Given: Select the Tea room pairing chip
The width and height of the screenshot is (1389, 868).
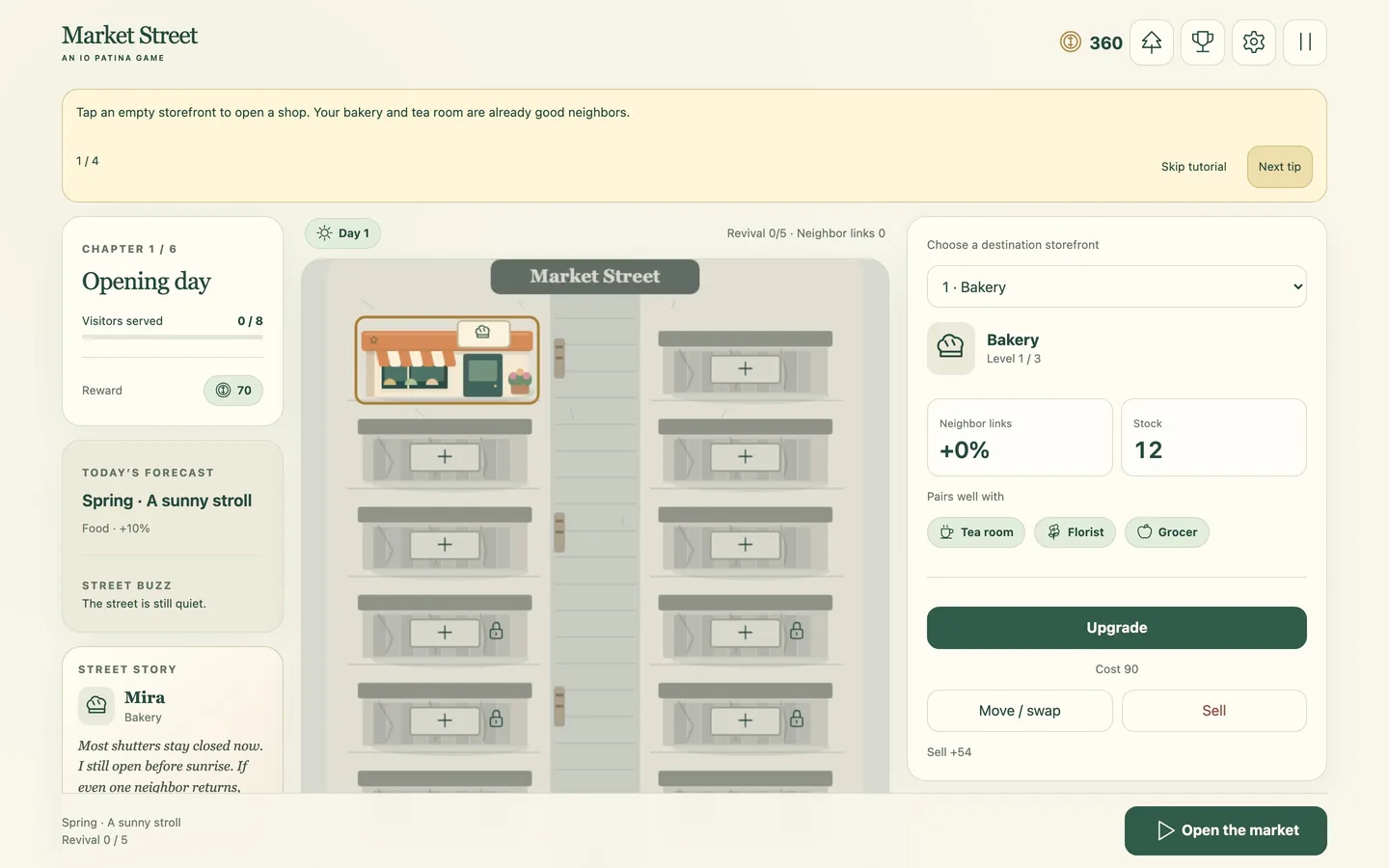Looking at the screenshot, I should coord(976,532).
